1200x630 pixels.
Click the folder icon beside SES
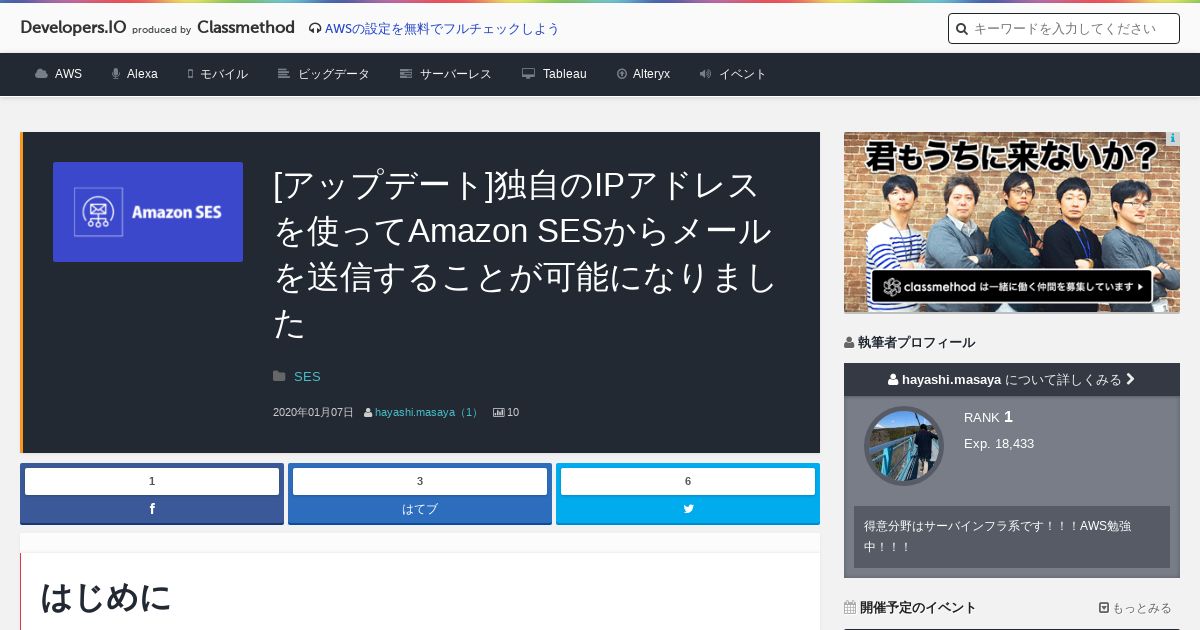click(x=279, y=377)
